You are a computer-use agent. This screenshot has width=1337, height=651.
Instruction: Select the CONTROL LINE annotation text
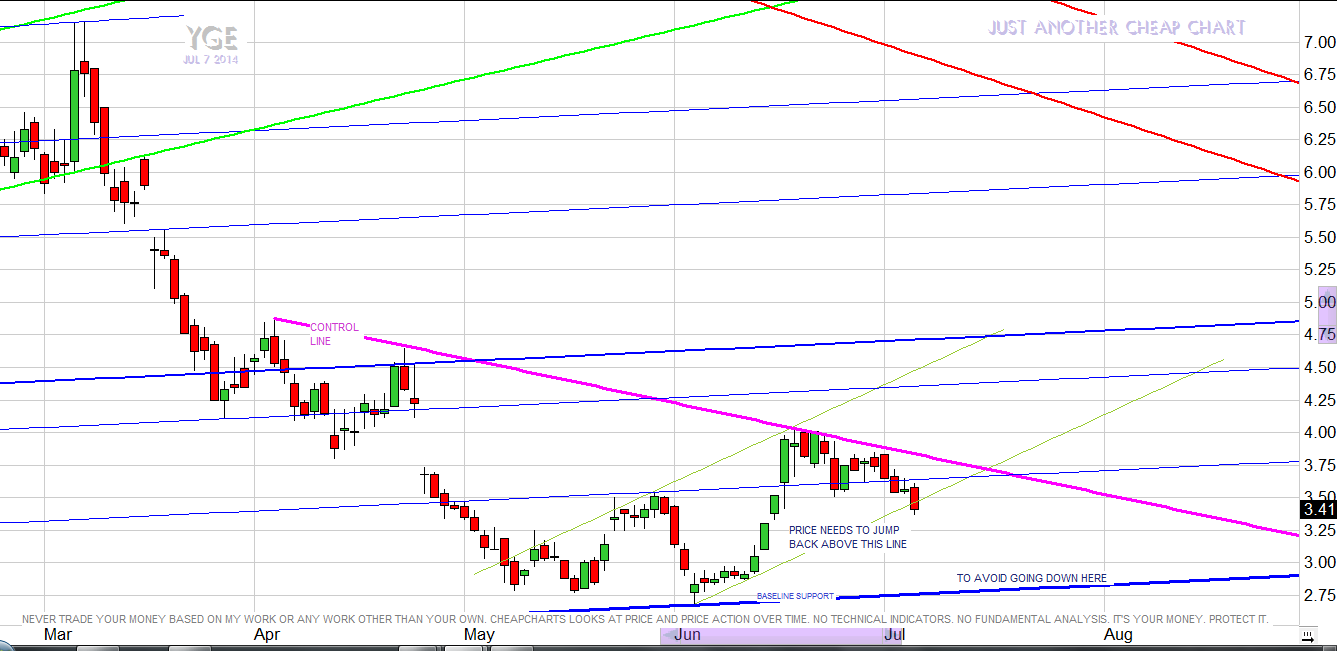coord(333,334)
